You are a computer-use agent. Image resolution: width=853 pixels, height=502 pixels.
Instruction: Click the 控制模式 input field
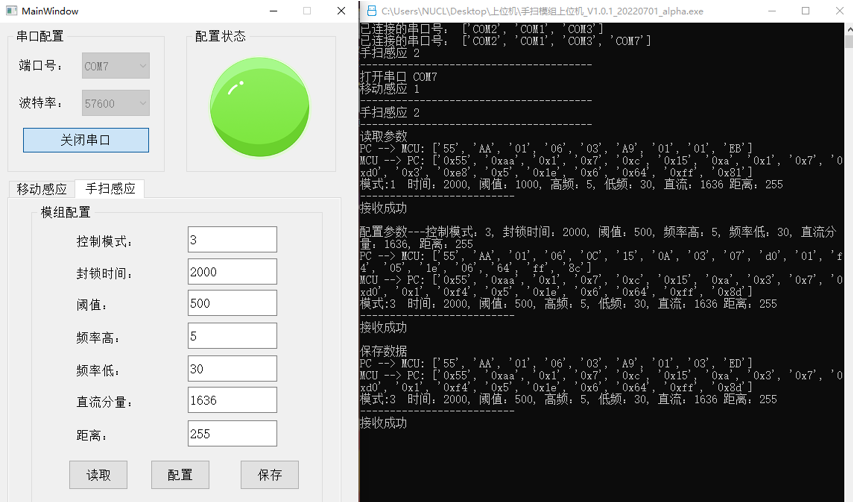(x=232, y=239)
